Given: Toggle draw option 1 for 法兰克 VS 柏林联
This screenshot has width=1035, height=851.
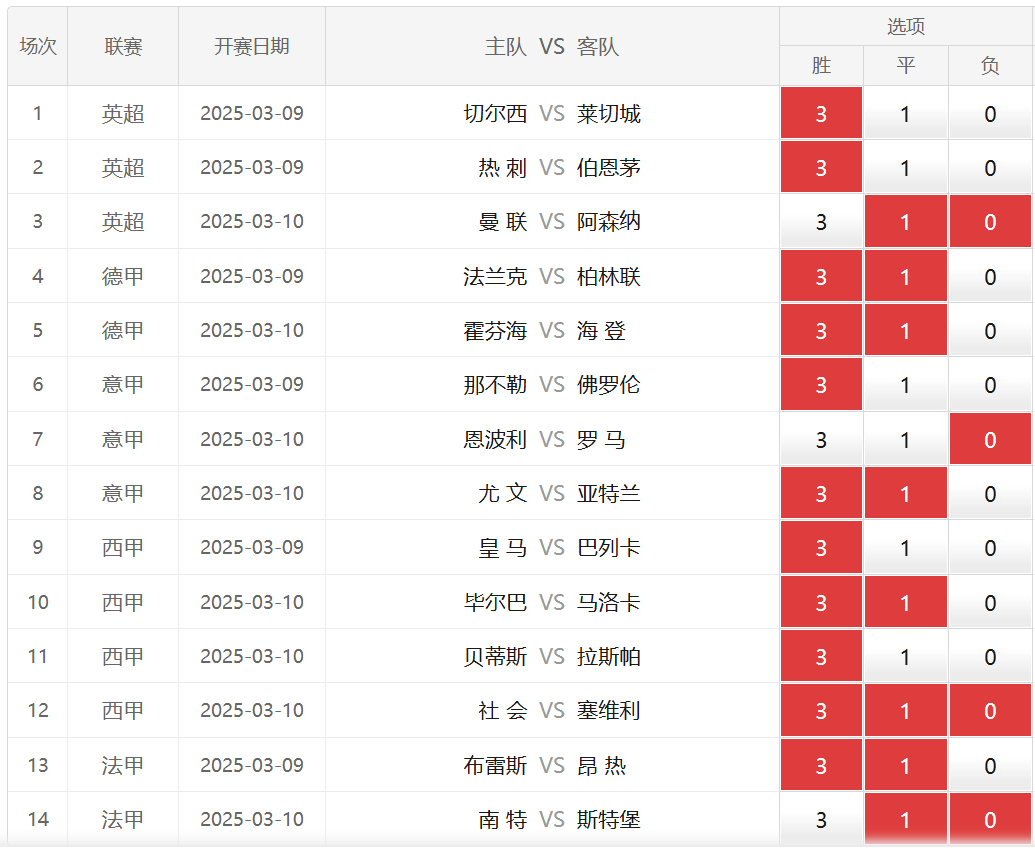Looking at the screenshot, I should 906,276.
